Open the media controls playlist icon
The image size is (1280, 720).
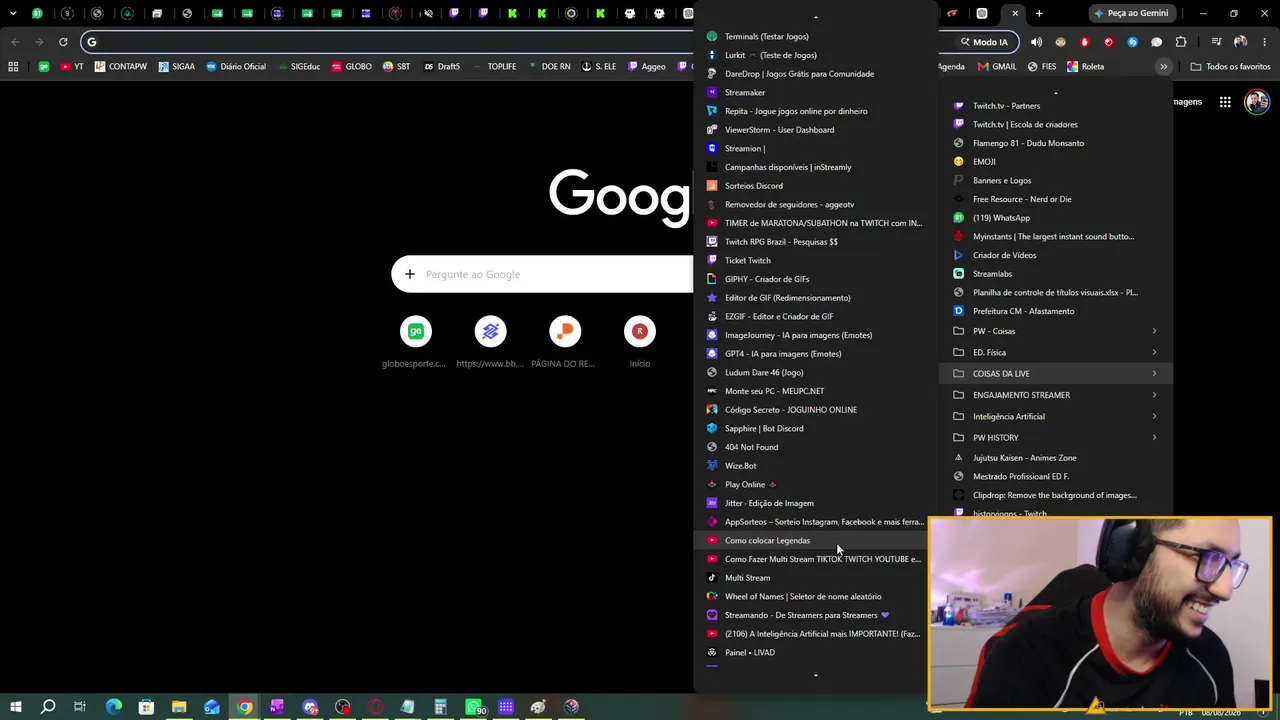[x=1216, y=42]
